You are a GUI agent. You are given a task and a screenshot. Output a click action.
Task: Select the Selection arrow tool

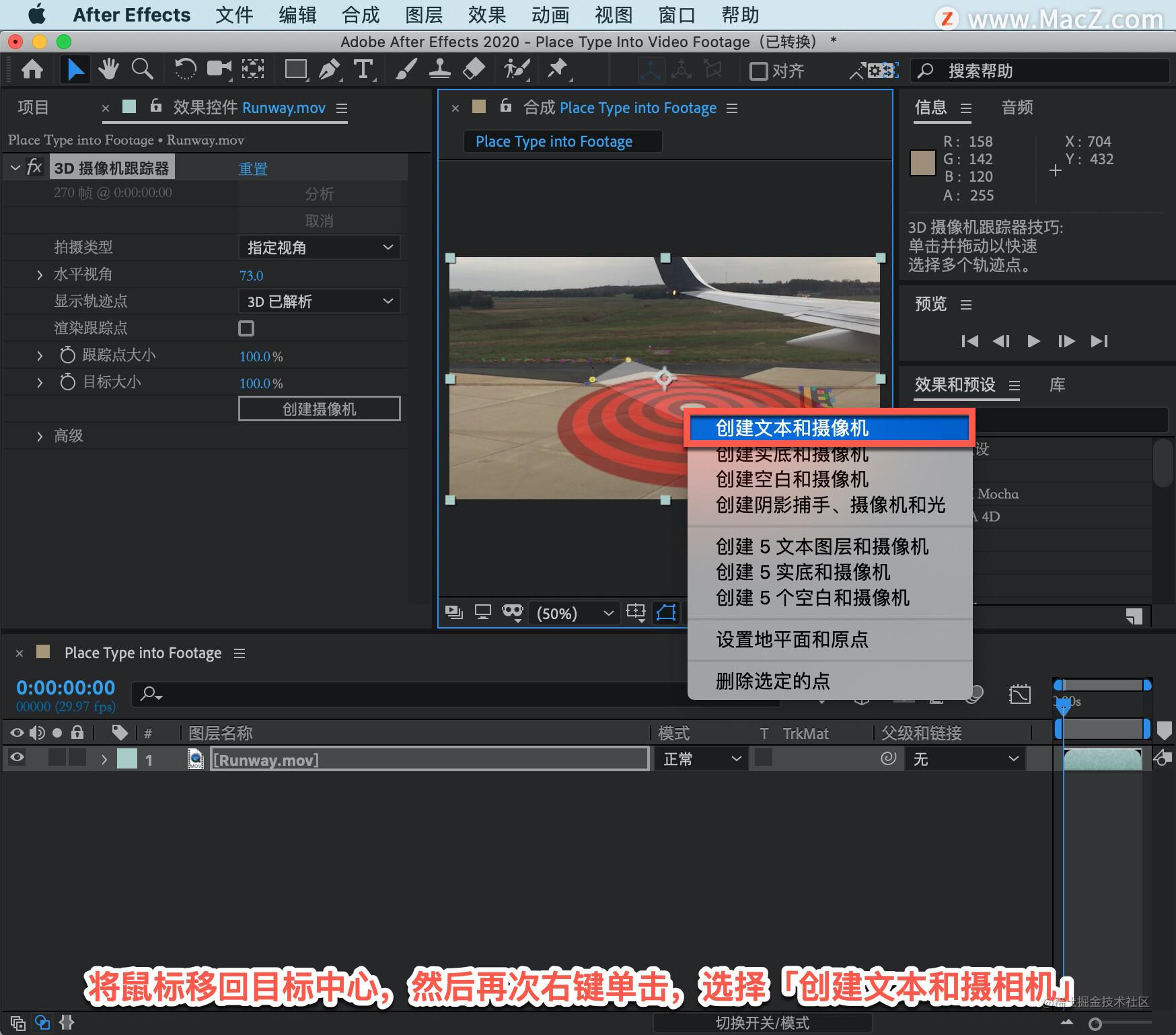coord(75,70)
